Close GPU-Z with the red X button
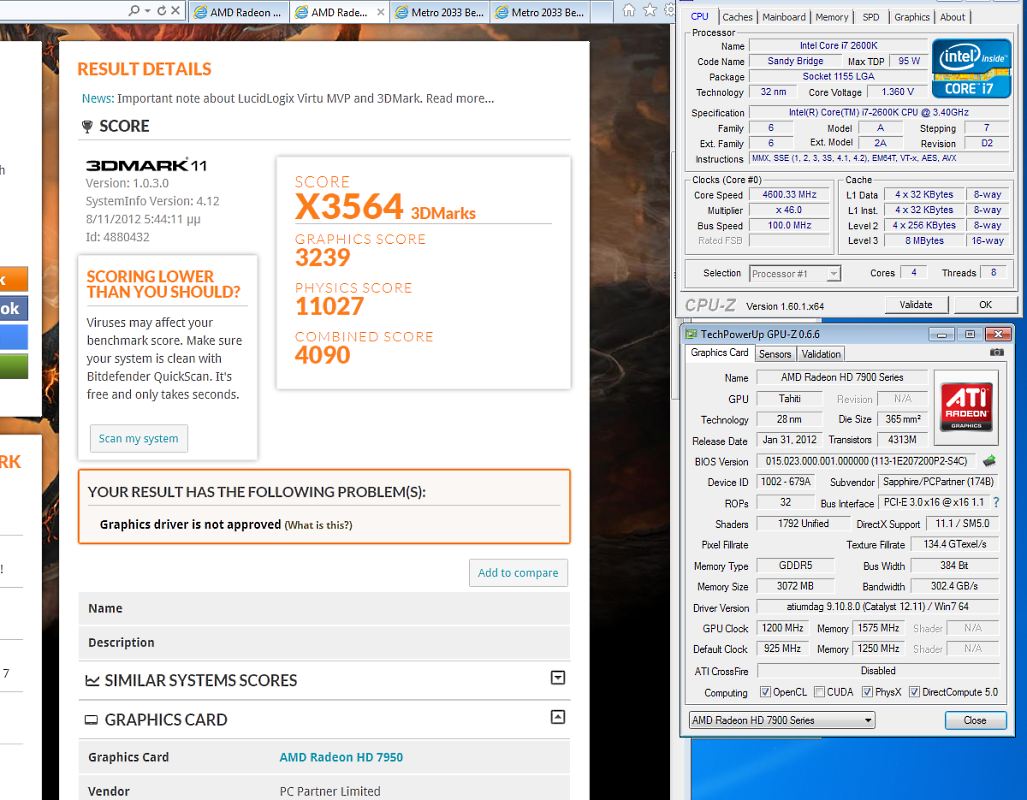The height and width of the screenshot is (800, 1027). pyautogui.click(x=998, y=334)
